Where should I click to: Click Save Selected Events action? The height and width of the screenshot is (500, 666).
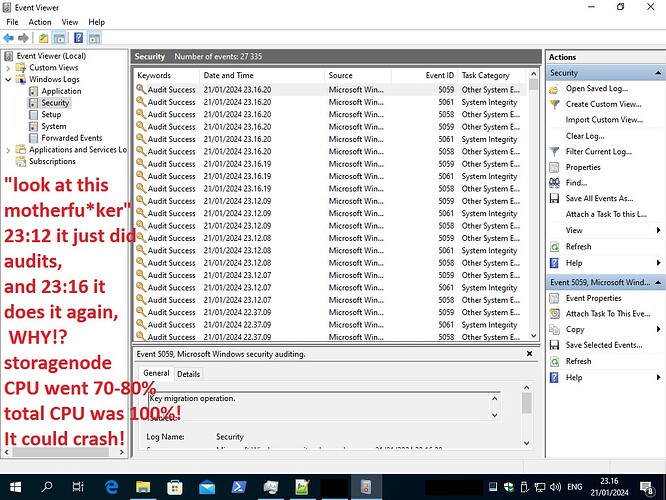[604, 345]
